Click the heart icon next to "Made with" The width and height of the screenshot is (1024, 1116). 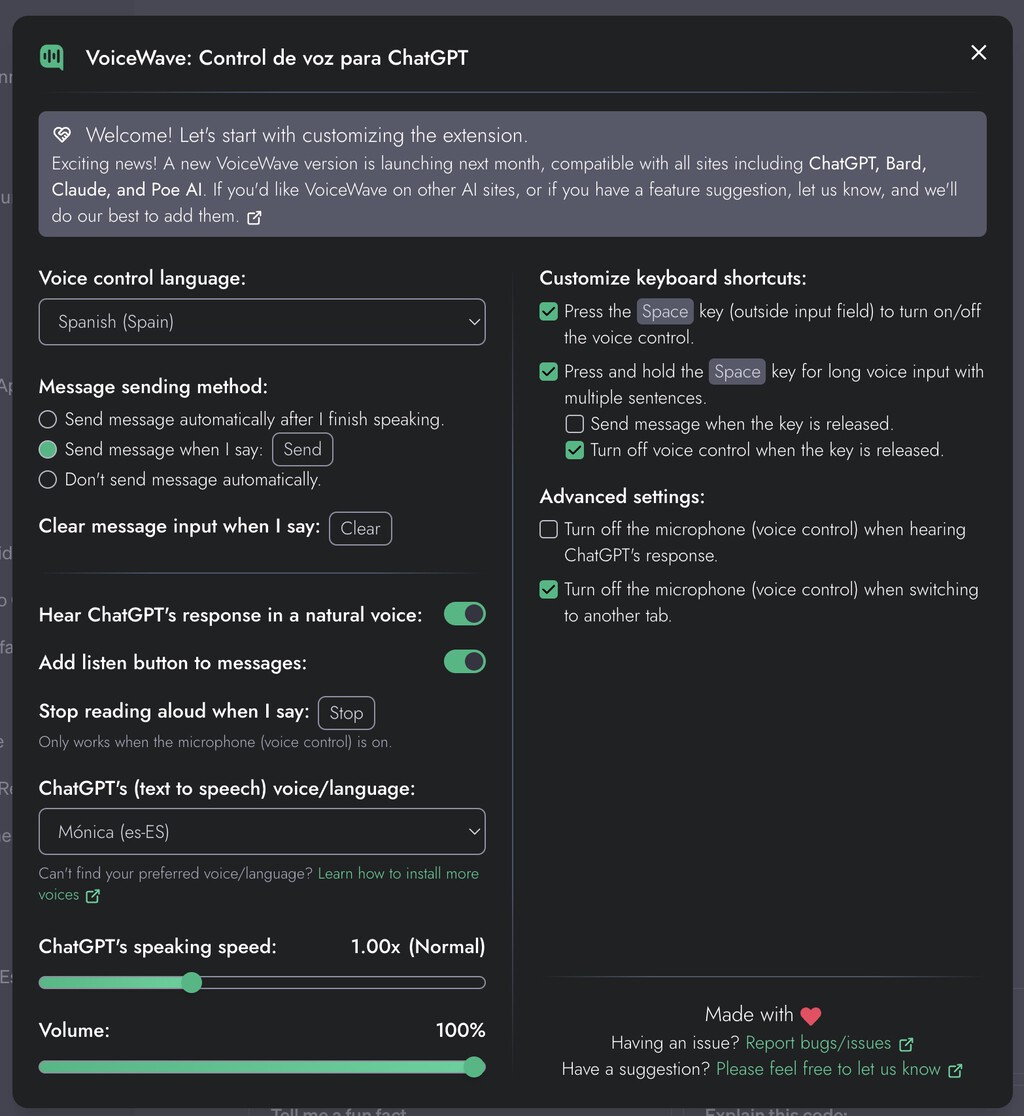pyautogui.click(x=809, y=1014)
